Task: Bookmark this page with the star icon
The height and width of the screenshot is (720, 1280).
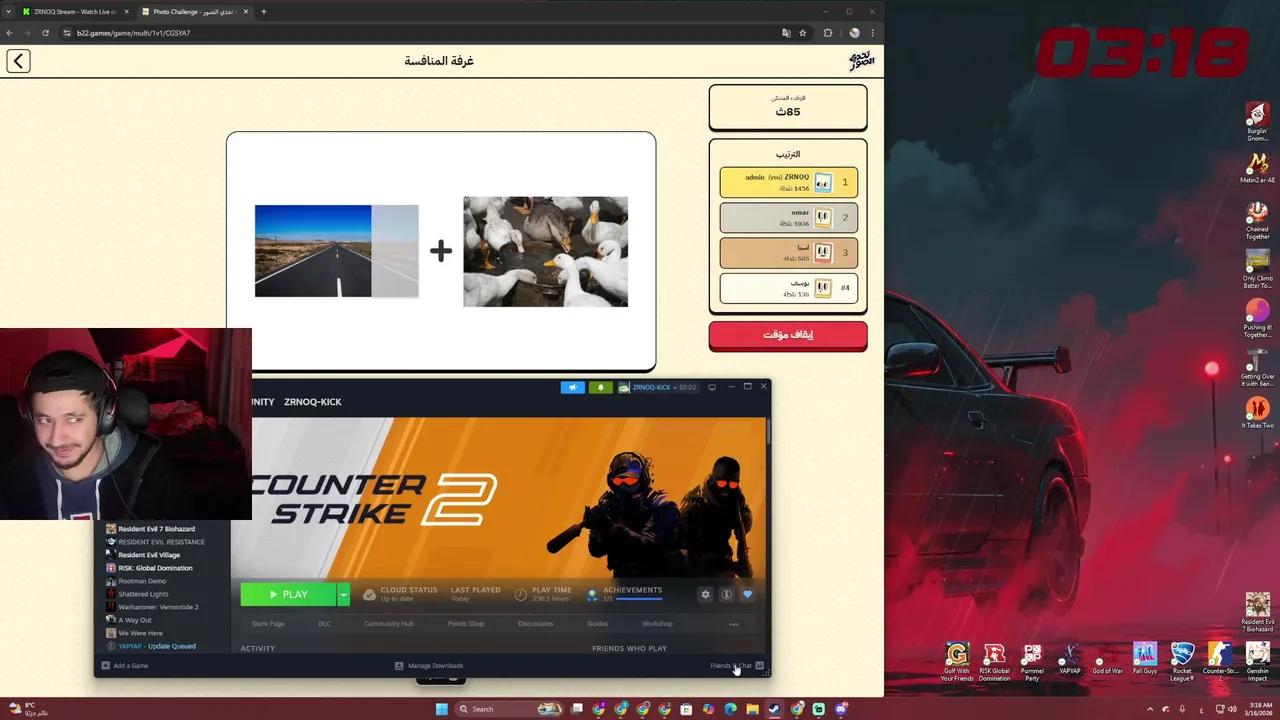Action: 802,33
